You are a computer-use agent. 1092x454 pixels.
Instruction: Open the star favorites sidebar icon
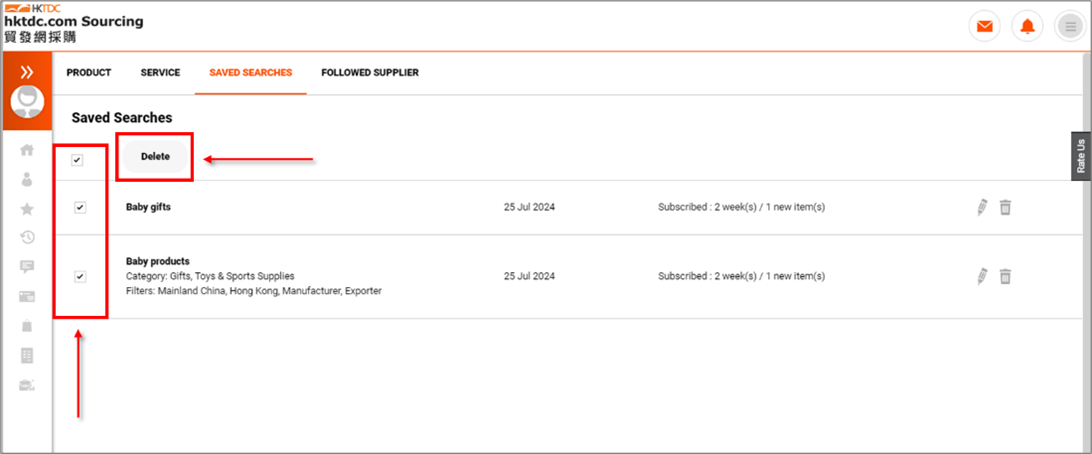[27, 209]
